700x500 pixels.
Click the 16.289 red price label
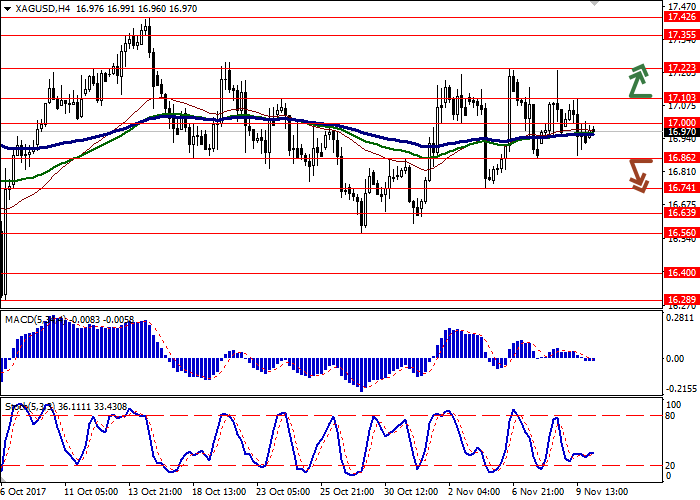click(681, 299)
